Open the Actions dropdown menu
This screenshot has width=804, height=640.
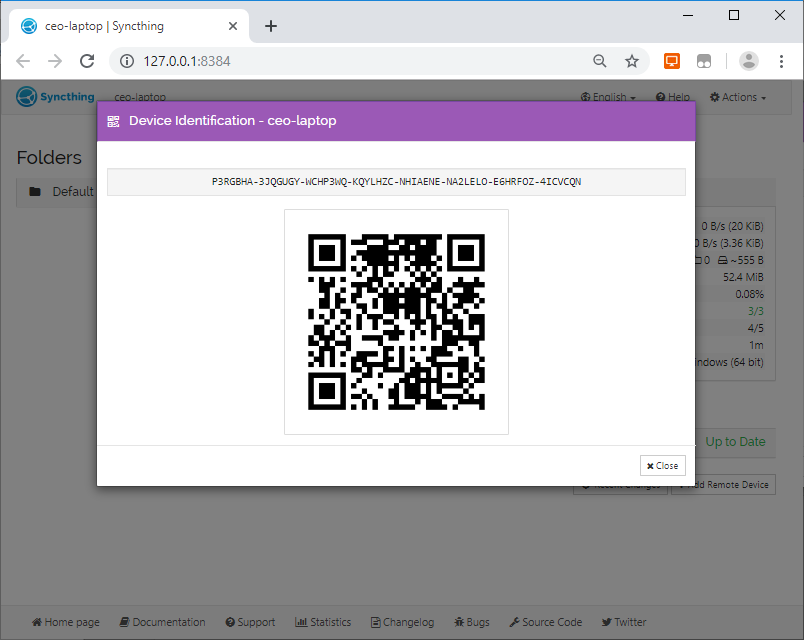point(738,97)
